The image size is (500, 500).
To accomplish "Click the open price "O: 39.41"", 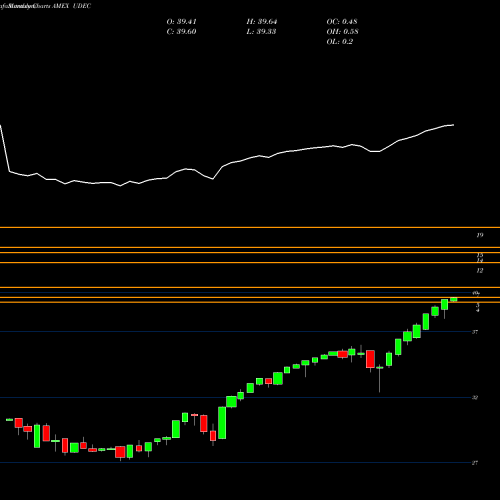I will point(182,22).
